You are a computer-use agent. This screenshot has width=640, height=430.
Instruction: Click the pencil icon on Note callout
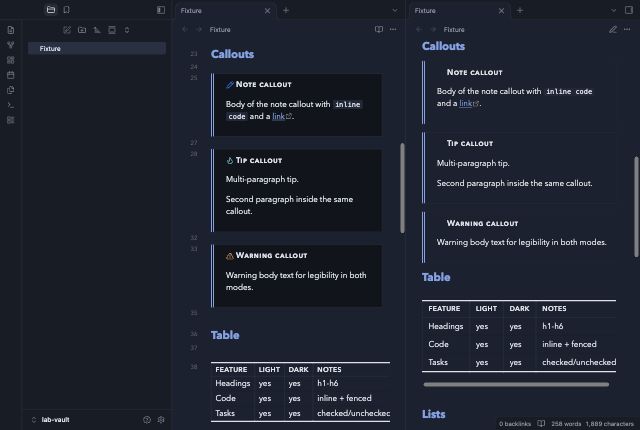230,84
